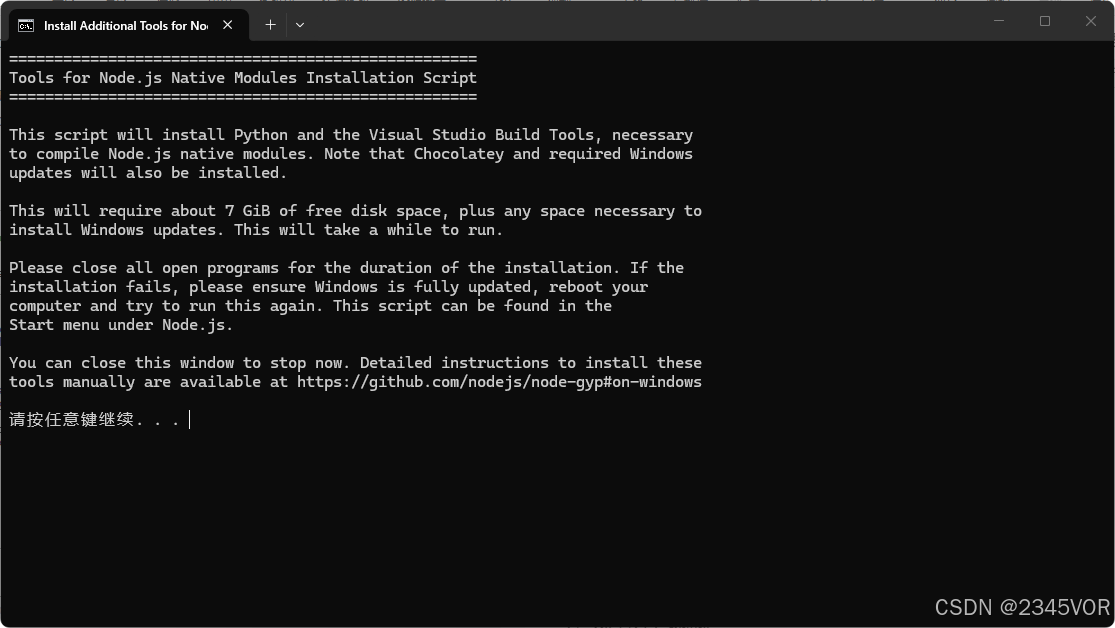Image resolution: width=1115 pixels, height=628 pixels.
Task: Open the github.com/nodejs/node-gyp#on-windows URL
Action: (x=499, y=382)
